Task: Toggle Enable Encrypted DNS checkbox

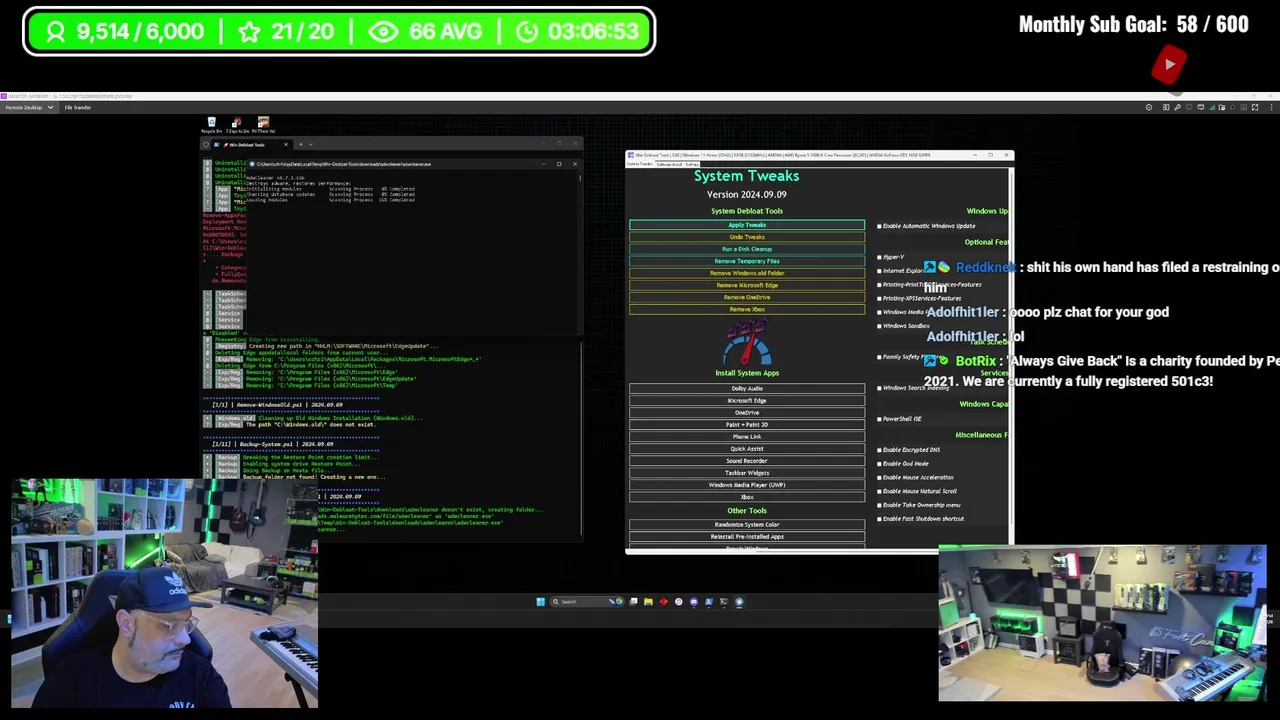Action: pos(880,450)
